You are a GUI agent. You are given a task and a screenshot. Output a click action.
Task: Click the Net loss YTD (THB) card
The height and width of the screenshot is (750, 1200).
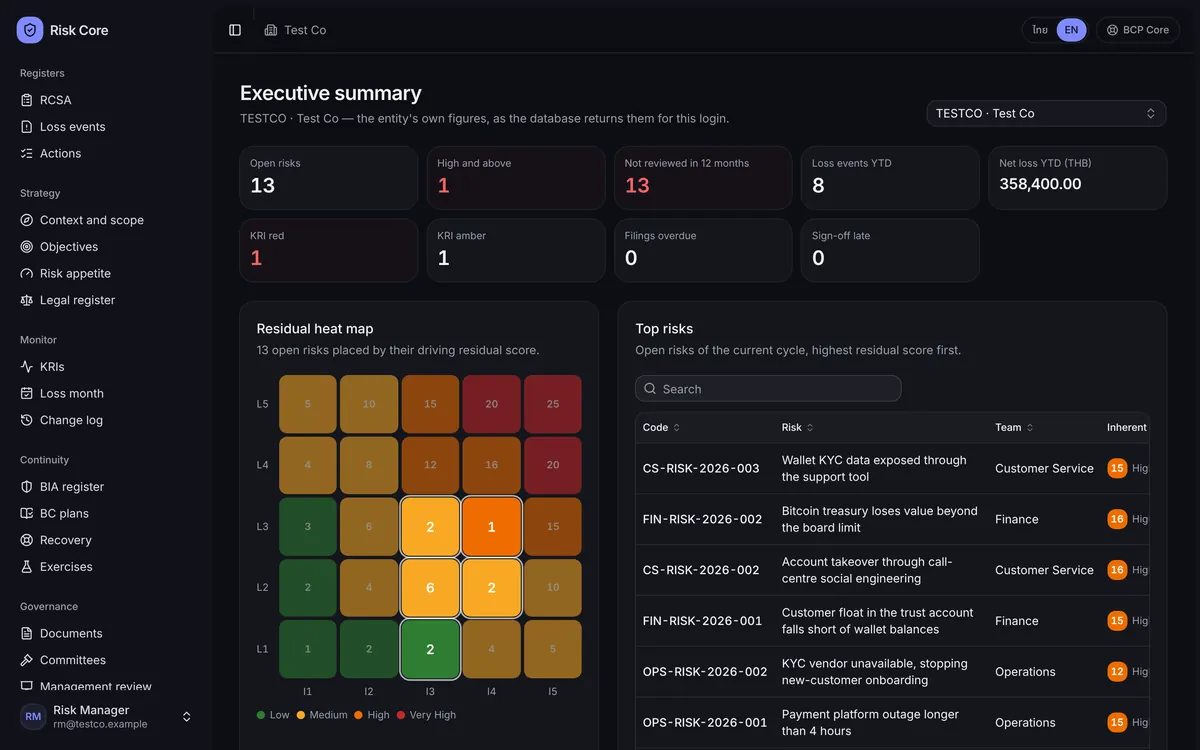[1077, 178]
